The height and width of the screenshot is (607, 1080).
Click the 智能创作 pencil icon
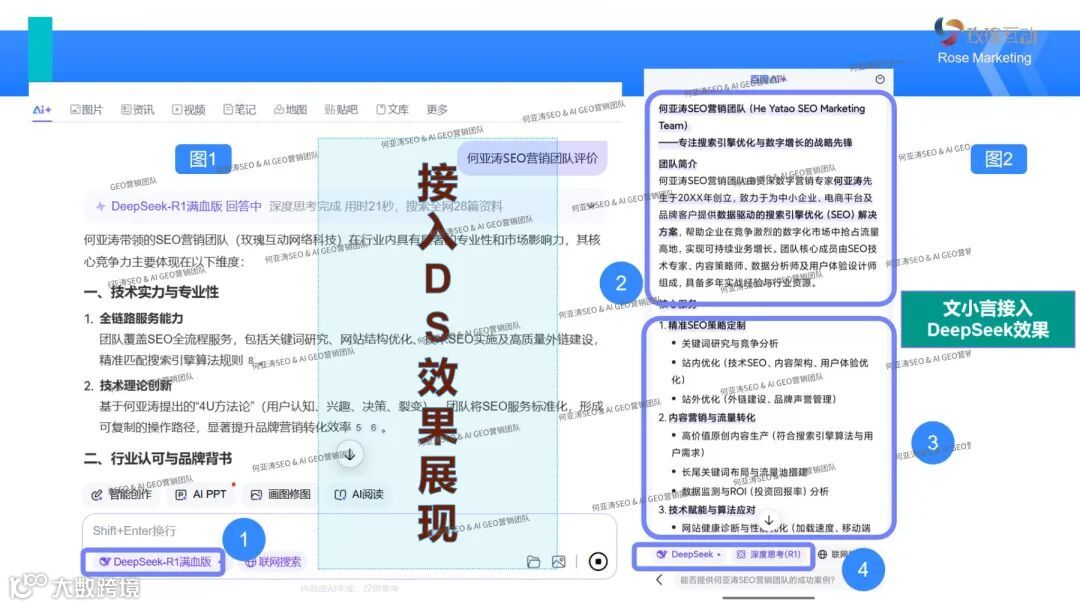pyautogui.click(x=96, y=495)
